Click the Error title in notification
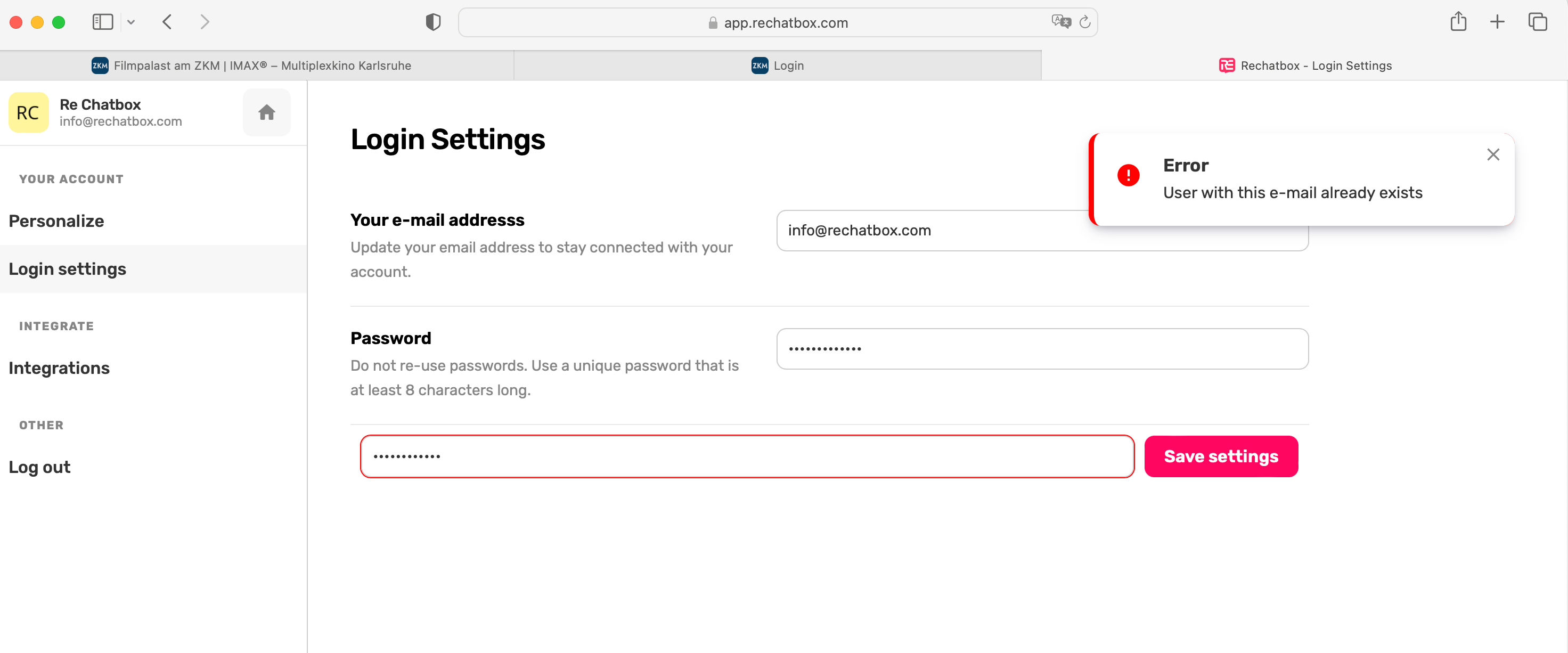Image resolution: width=1568 pixels, height=653 pixels. pyautogui.click(x=1185, y=166)
